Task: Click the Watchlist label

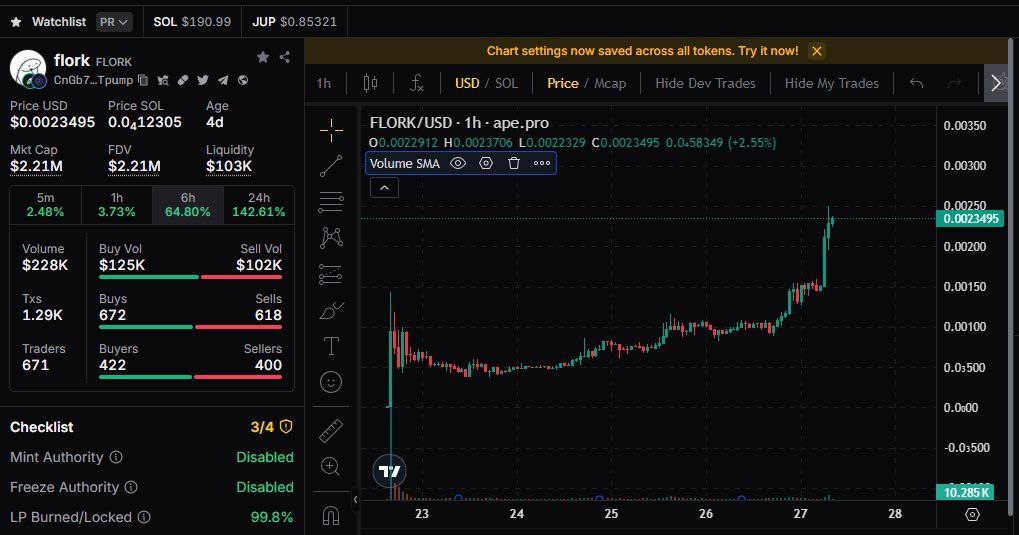Action: point(59,21)
